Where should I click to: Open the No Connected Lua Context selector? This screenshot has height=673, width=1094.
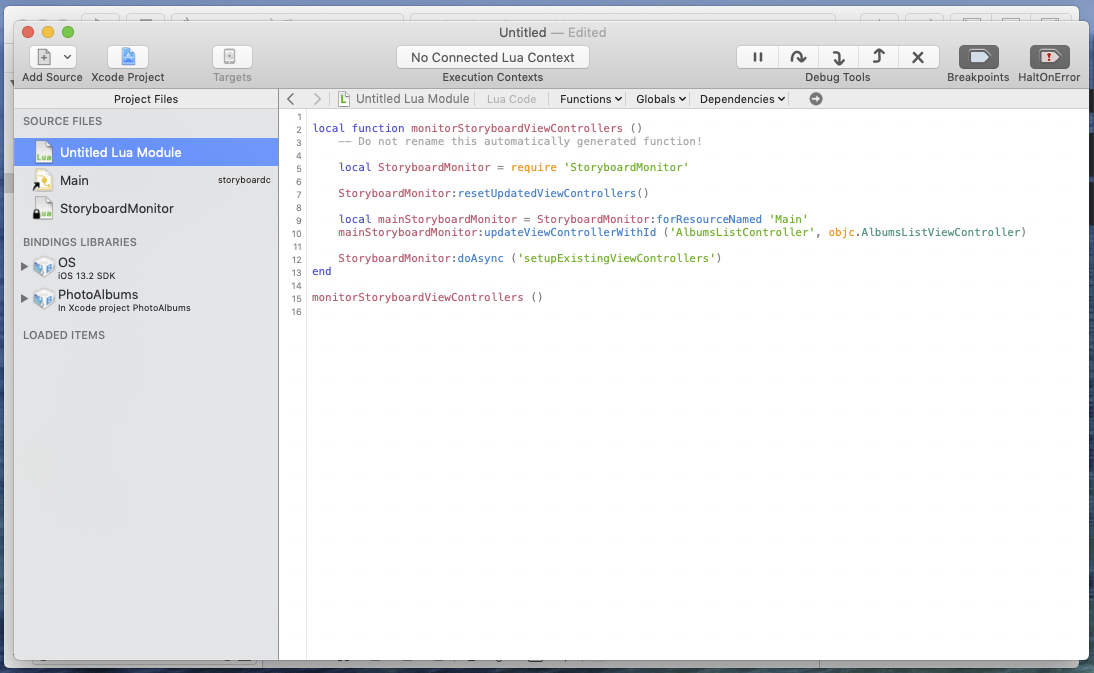pyautogui.click(x=493, y=57)
